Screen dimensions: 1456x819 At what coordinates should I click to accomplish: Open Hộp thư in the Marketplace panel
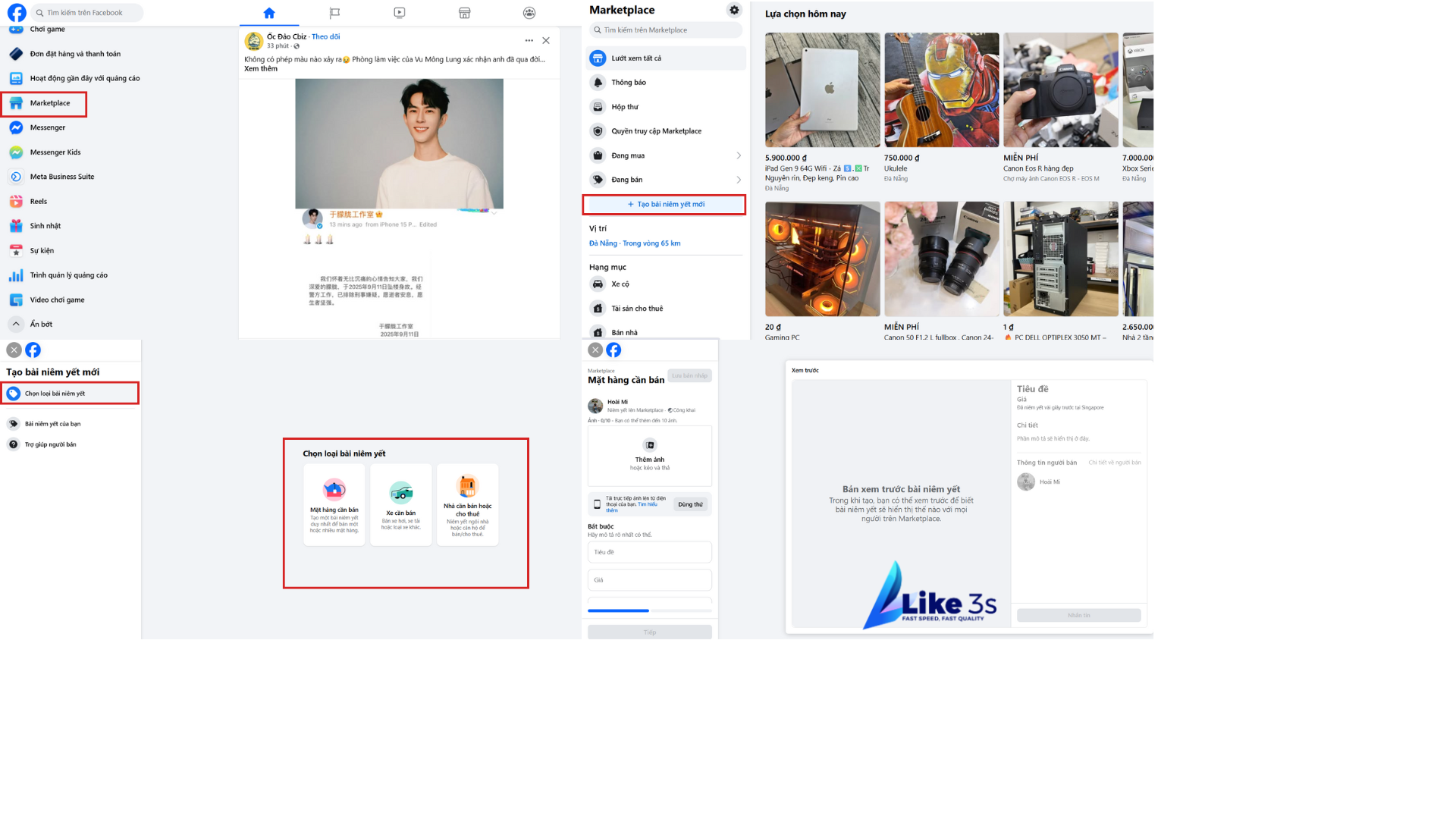point(623,106)
